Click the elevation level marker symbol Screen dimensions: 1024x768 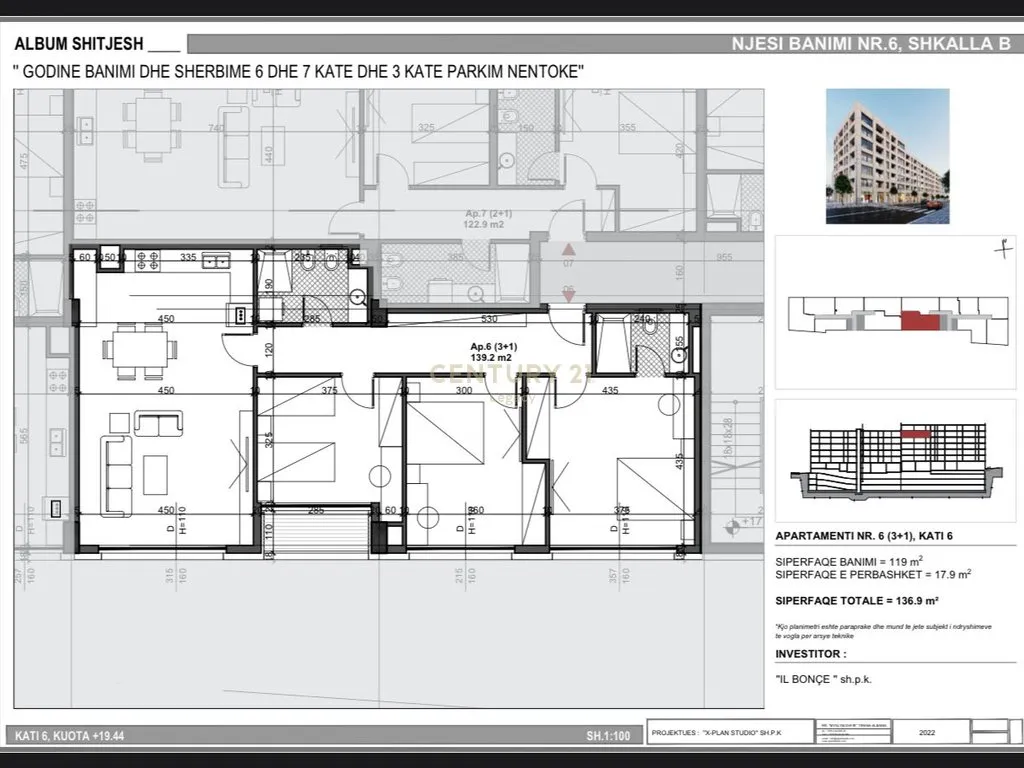(736, 524)
